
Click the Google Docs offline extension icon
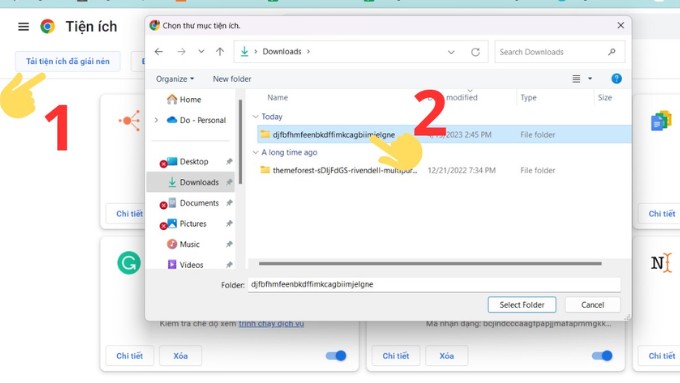661,121
